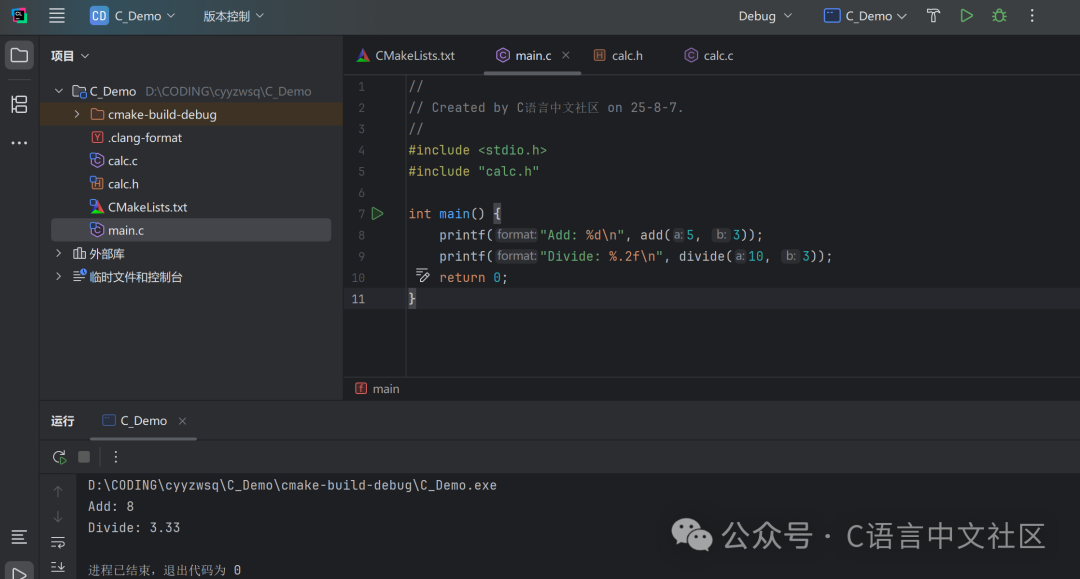
Task: Open calc.c in the project tree
Action: (x=123, y=160)
